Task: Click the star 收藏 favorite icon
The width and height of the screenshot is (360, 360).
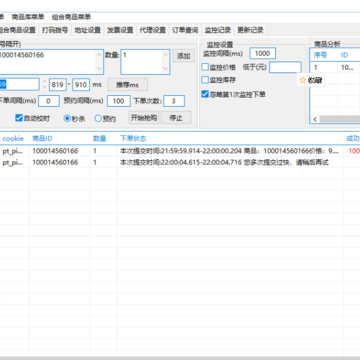Action: (x=302, y=80)
